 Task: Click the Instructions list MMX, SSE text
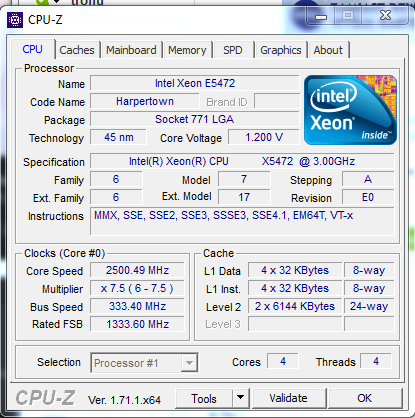coord(242,221)
